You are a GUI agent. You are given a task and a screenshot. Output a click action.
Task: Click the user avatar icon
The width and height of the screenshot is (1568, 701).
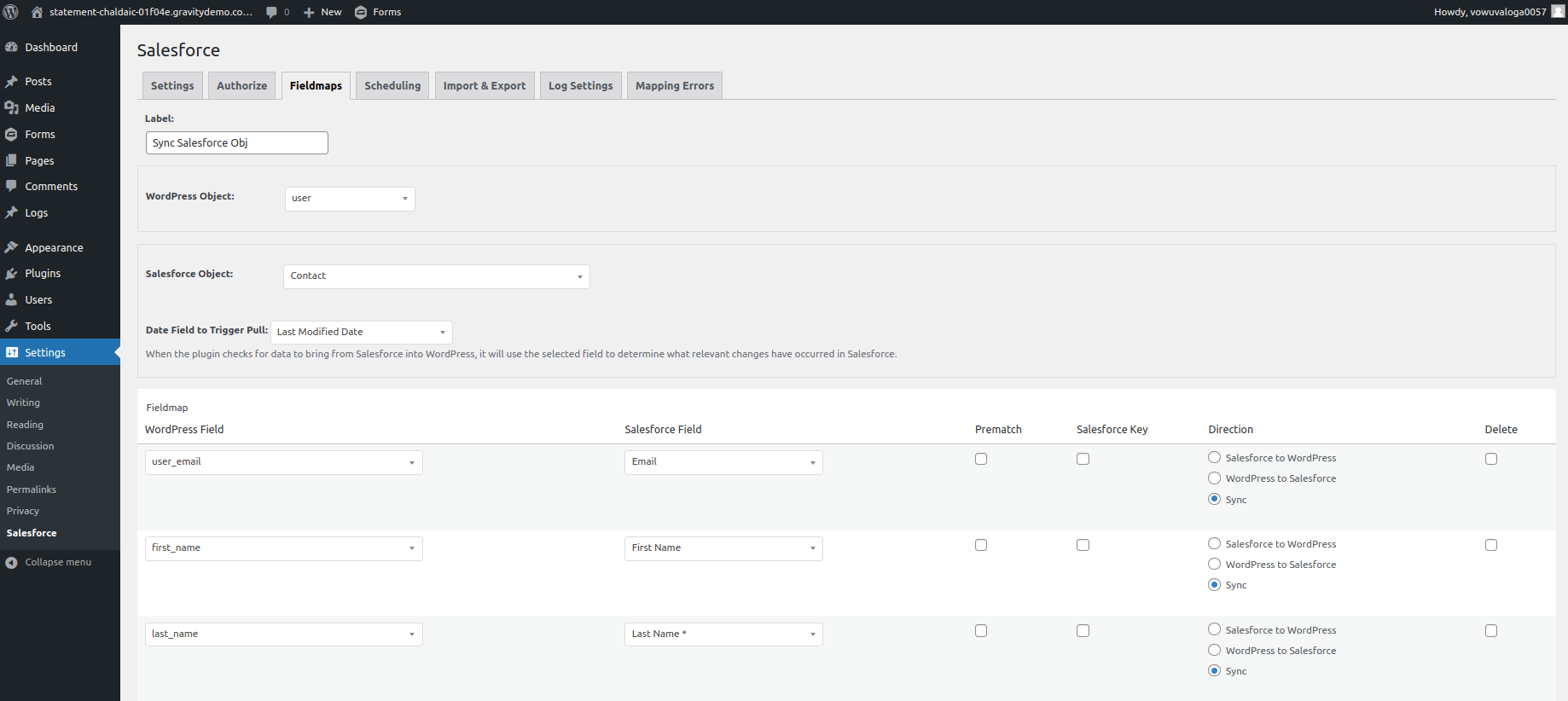click(x=1558, y=12)
